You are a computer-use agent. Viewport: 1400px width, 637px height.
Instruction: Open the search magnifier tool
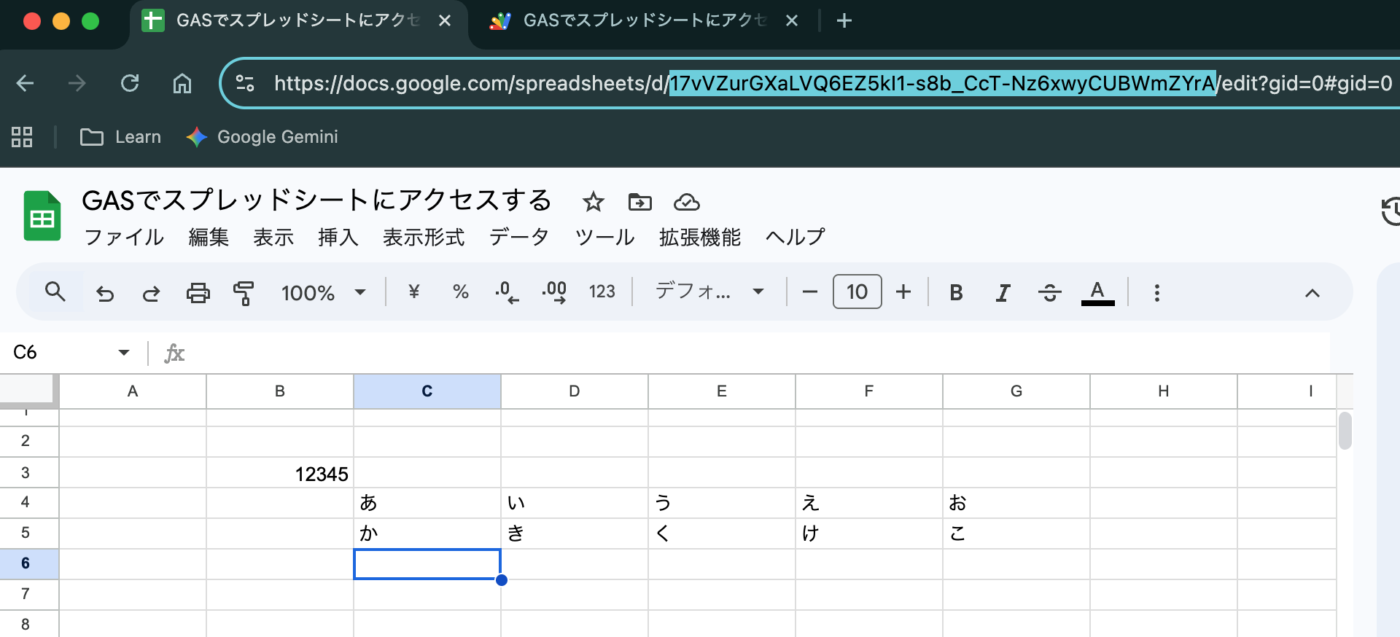(x=56, y=292)
